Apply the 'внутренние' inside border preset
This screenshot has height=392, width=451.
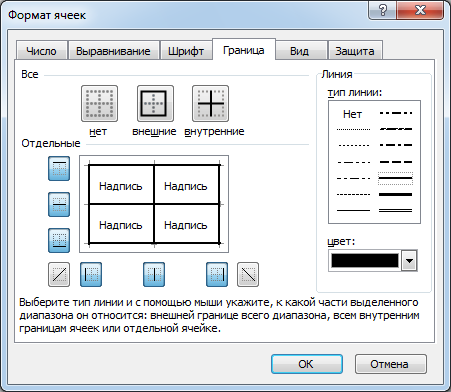pos(210,103)
